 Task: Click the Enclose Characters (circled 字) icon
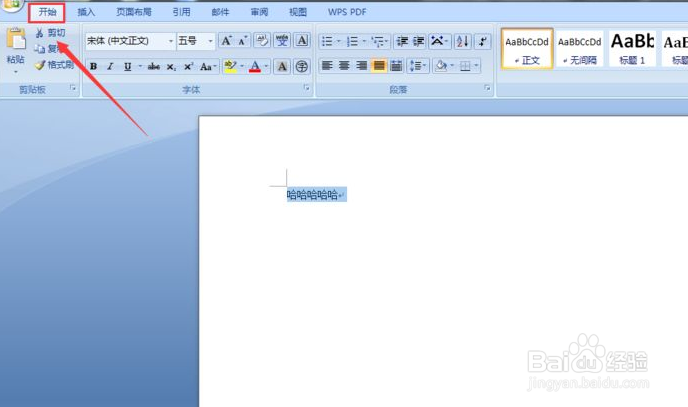pyautogui.click(x=302, y=66)
